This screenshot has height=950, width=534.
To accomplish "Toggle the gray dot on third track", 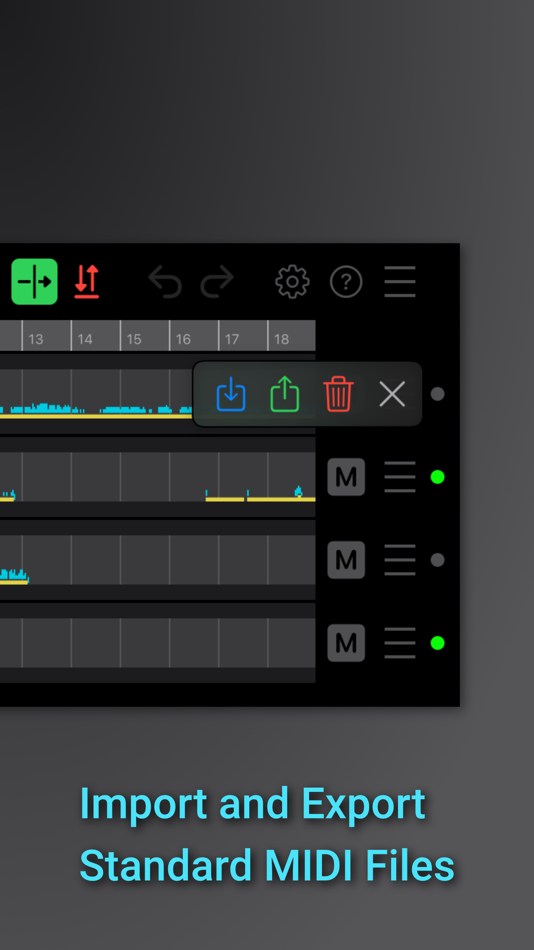I will click(x=438, y=560).
